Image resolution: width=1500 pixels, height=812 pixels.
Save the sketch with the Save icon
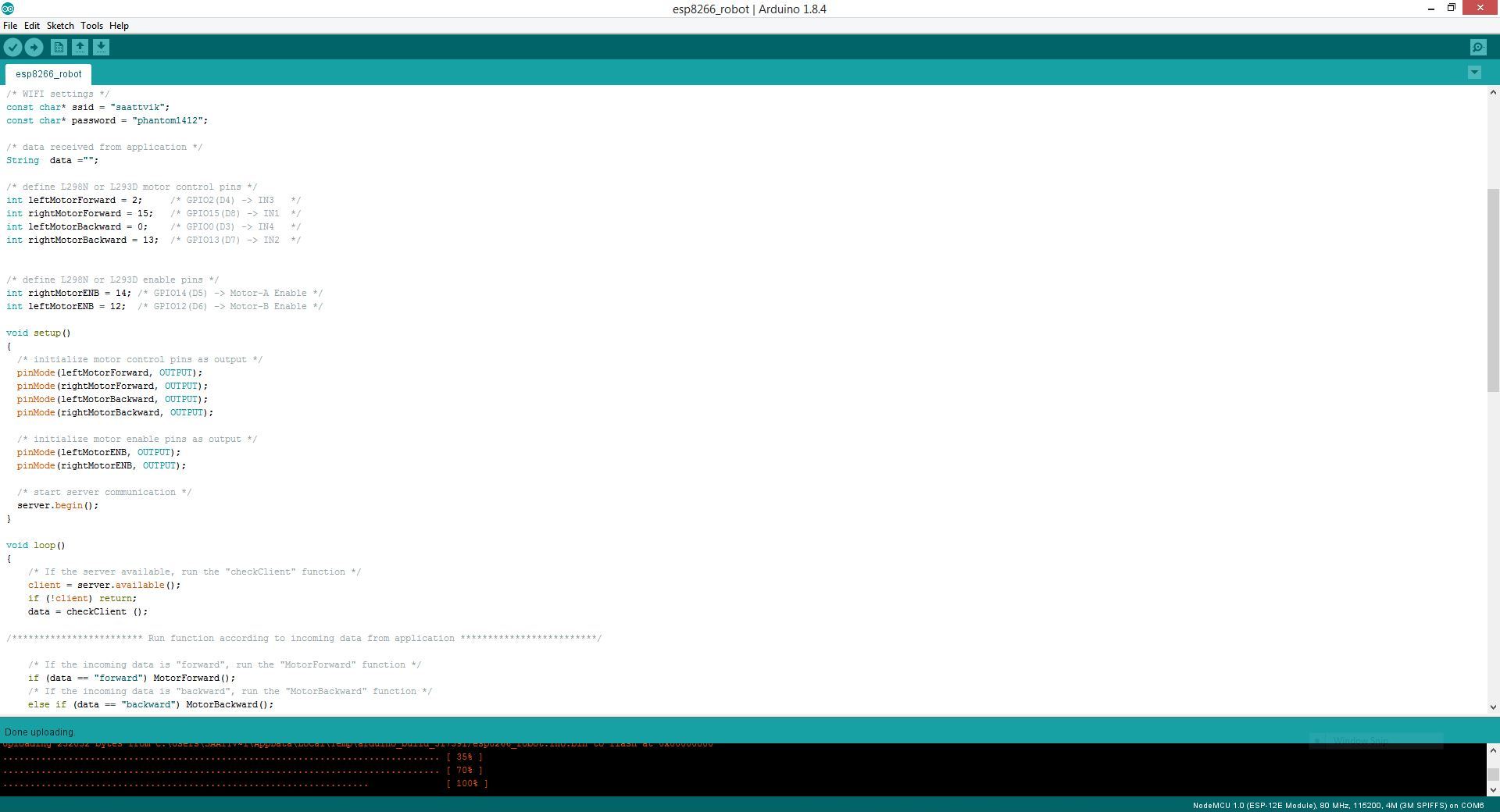point(101,48)
